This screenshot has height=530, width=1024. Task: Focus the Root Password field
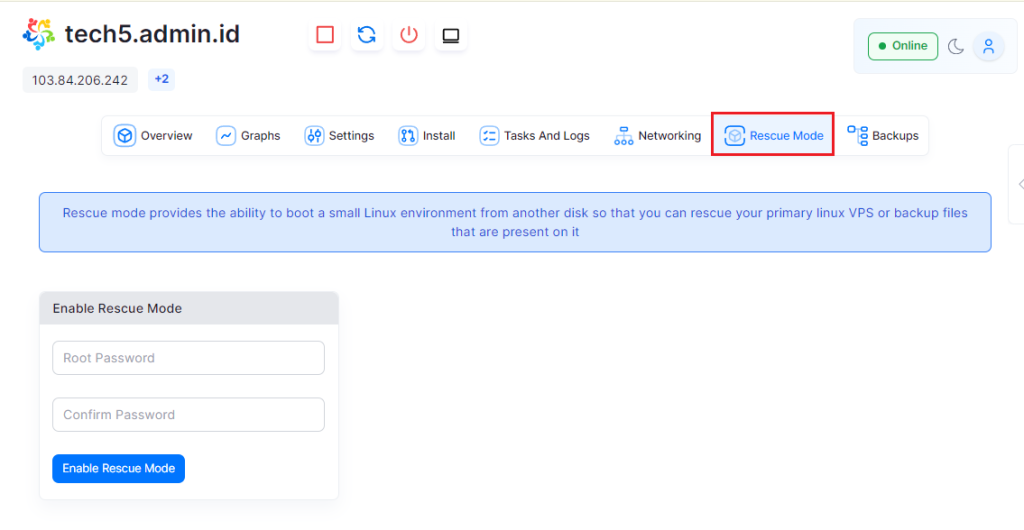[x=188, y=358]
